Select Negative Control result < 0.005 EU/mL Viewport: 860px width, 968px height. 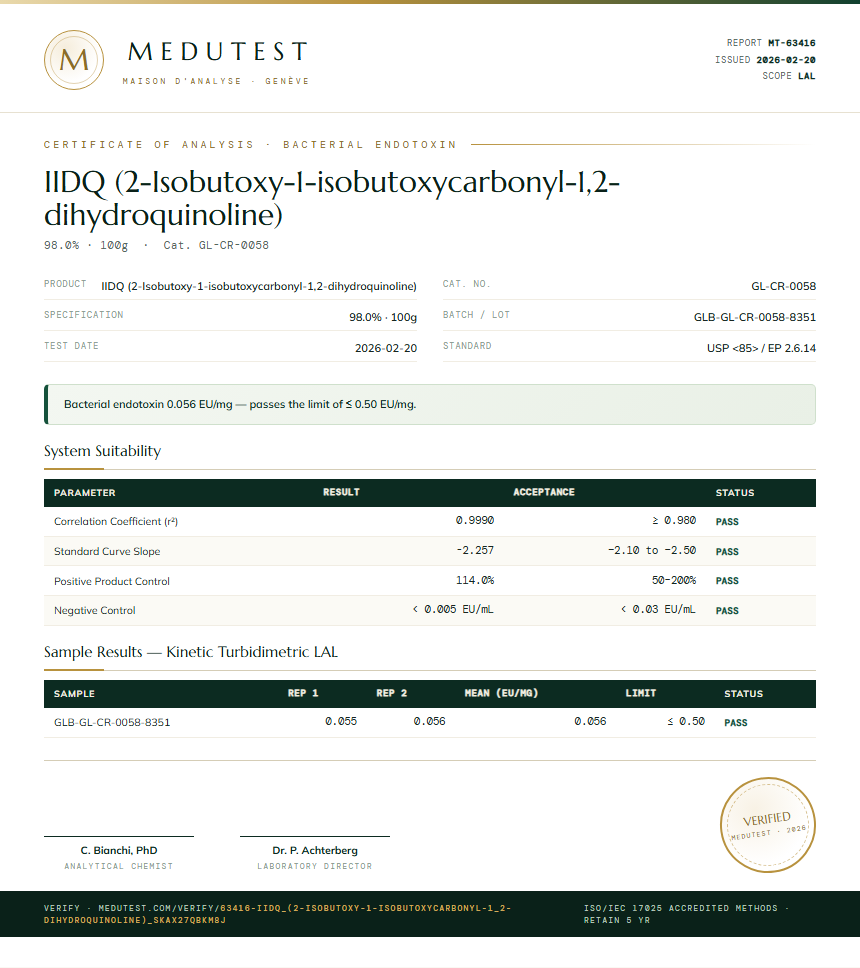453,609
